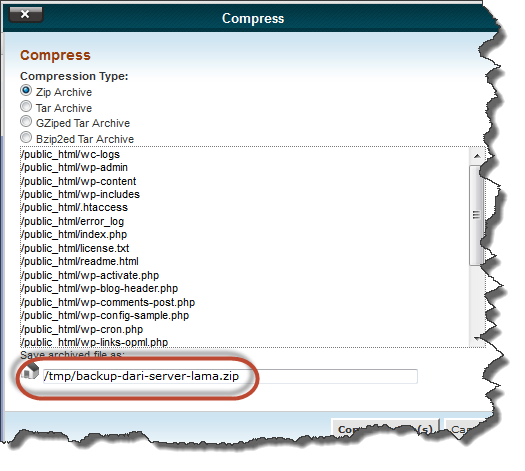Click the /public_html/readme.html entry
Viewport: 525px width, 471px height.
click(x=80, y=262)
